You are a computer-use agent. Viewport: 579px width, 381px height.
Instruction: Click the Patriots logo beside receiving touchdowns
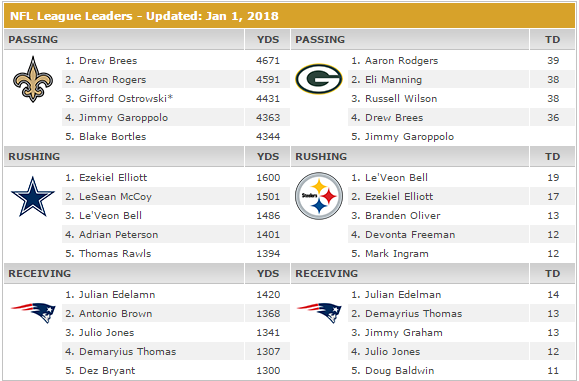pos(319,312)
